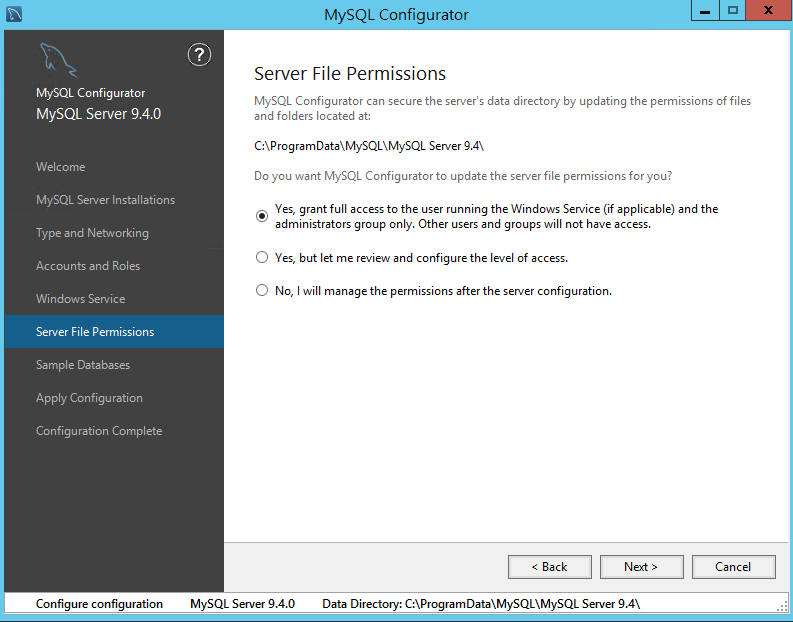This screenshot has width=793, height=622.
Task: Open Accounts and Roles step
Action: [x=88, y=266]
